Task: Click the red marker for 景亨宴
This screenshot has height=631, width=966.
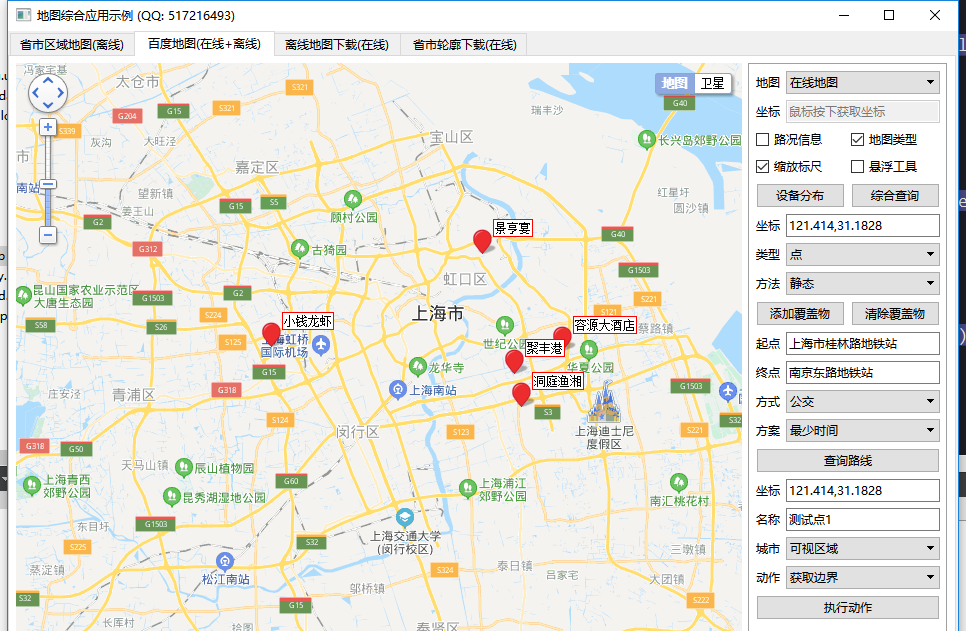Action: pos(482,240)
